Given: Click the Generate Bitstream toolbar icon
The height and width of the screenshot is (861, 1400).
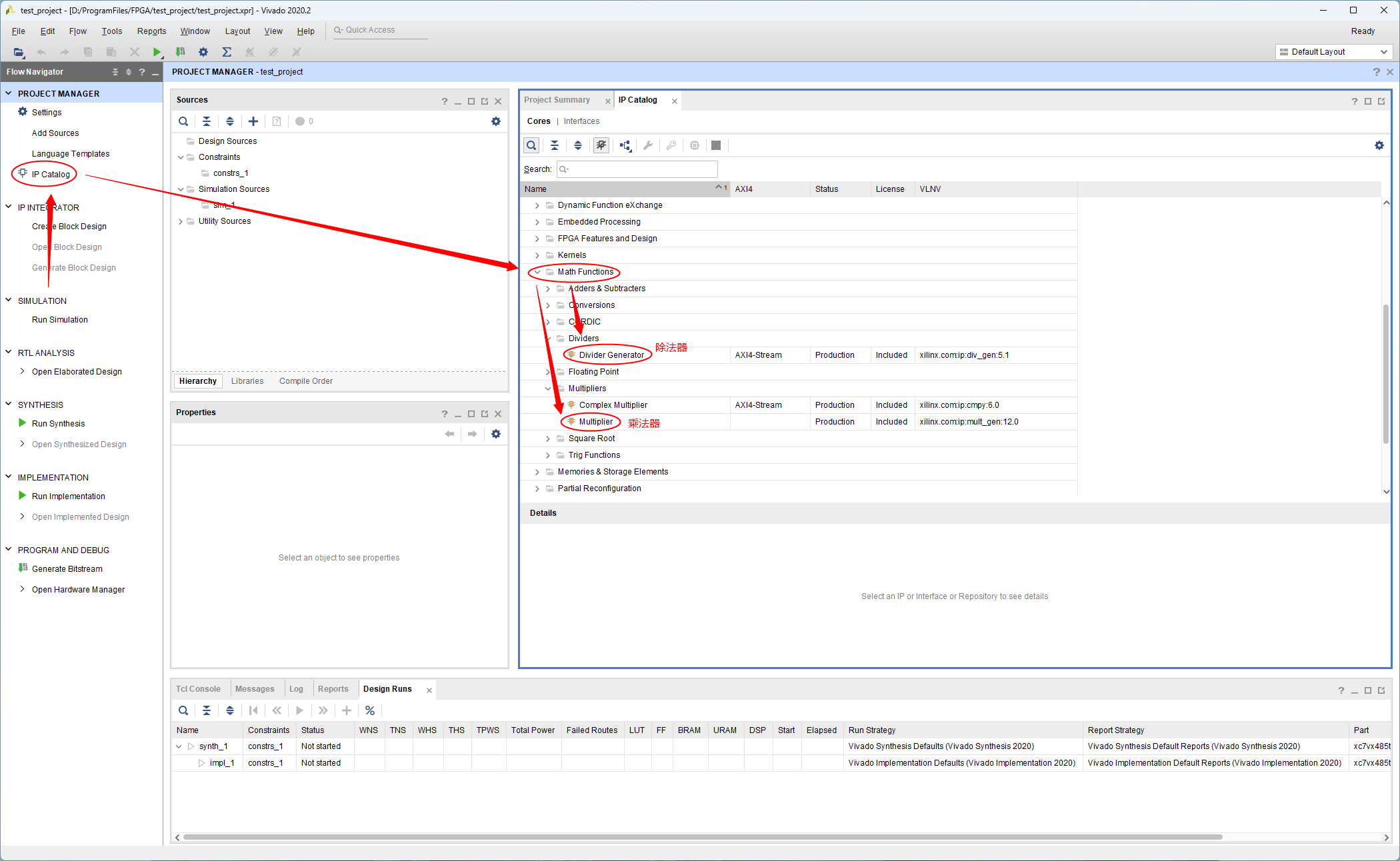Looking at the screenshot, I should (x=180, y=52).
